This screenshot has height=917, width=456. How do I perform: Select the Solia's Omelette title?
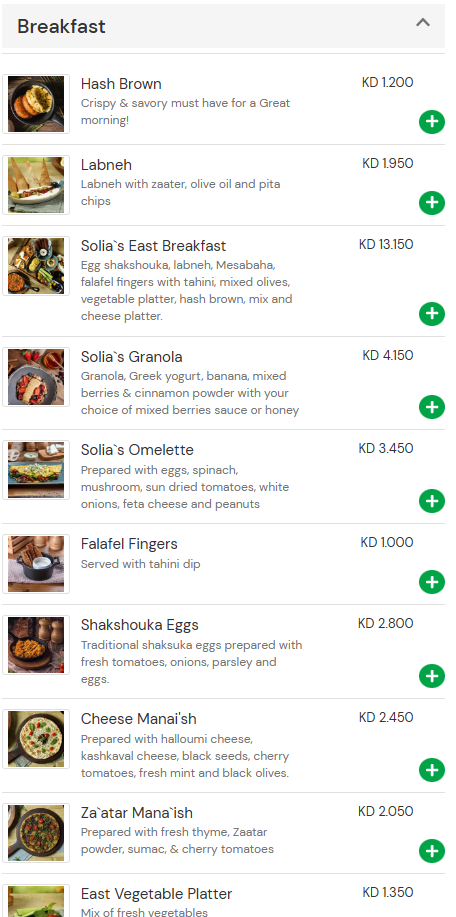pyautogui.click(x=137, y=450)
